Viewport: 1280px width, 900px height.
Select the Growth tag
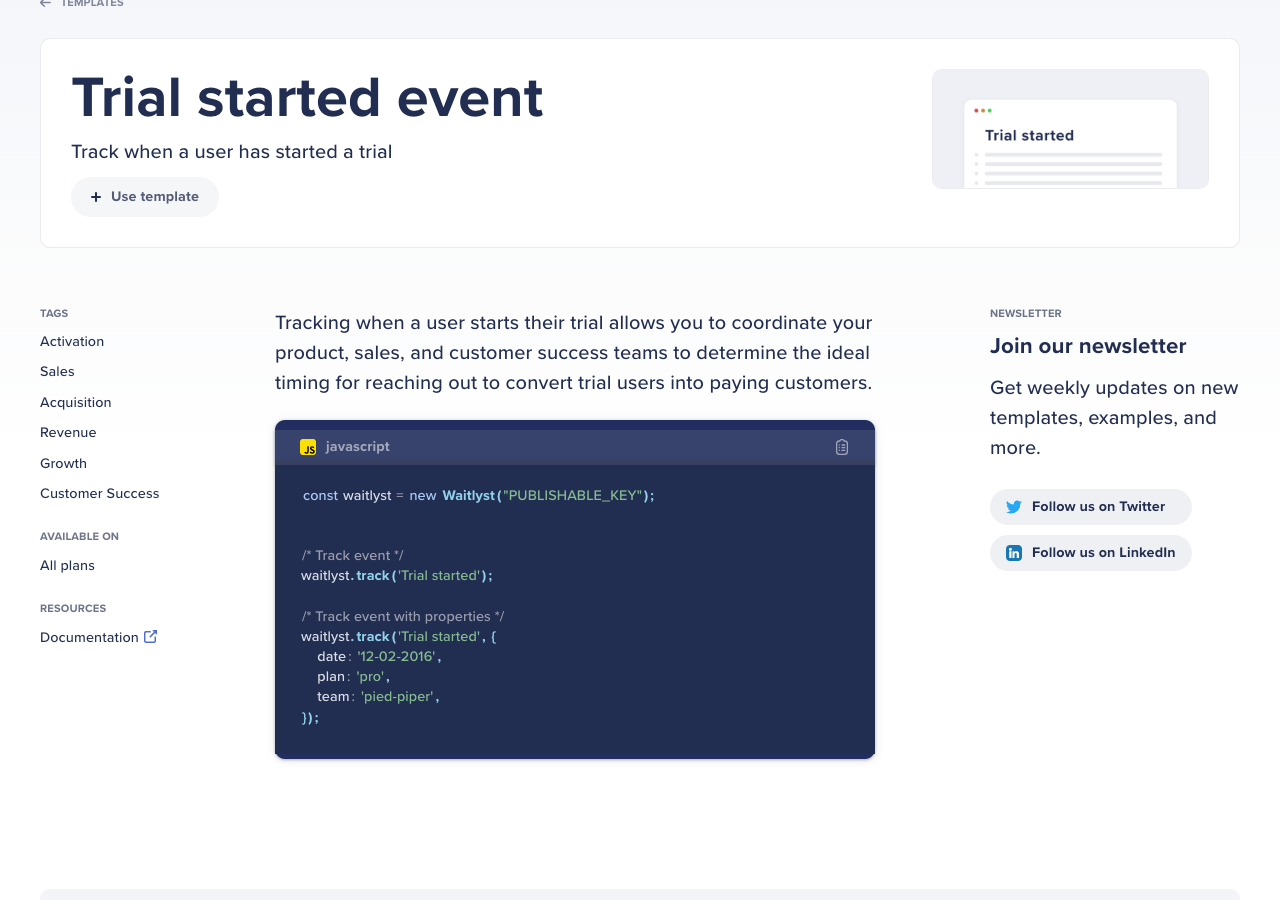(x=63, y=463)
